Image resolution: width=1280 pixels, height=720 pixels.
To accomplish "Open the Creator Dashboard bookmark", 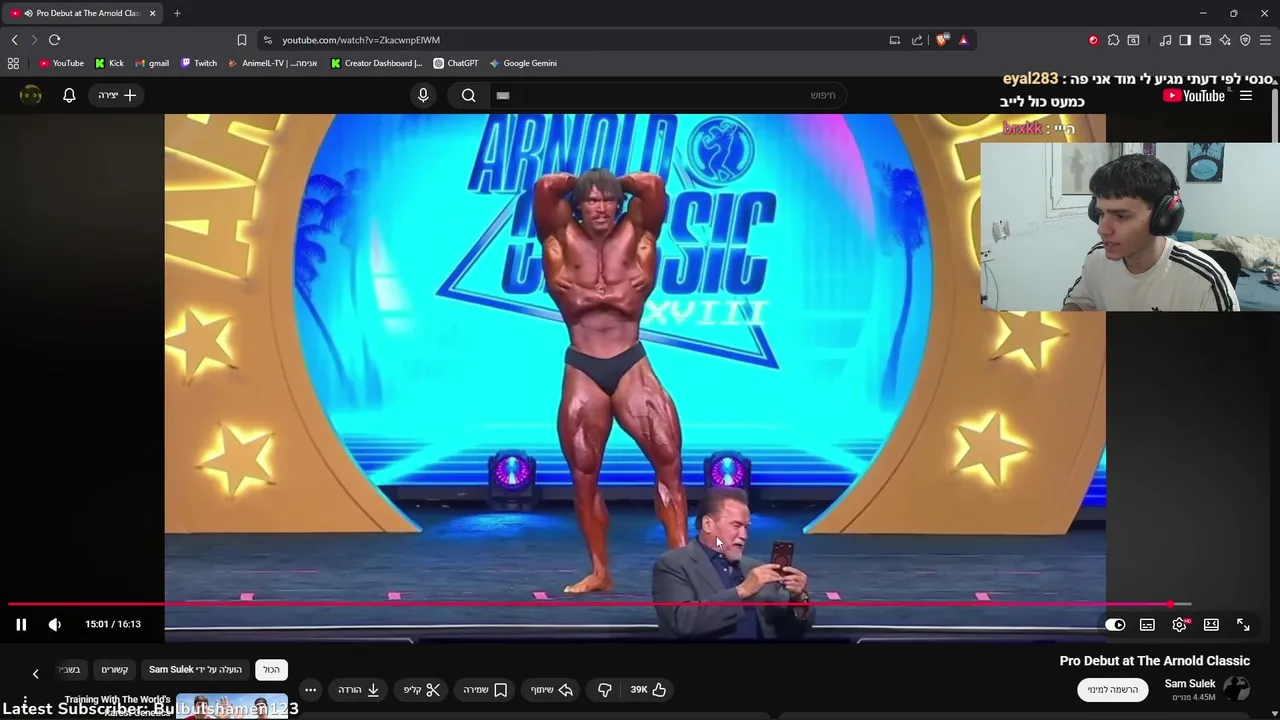I will click(377, 63).
